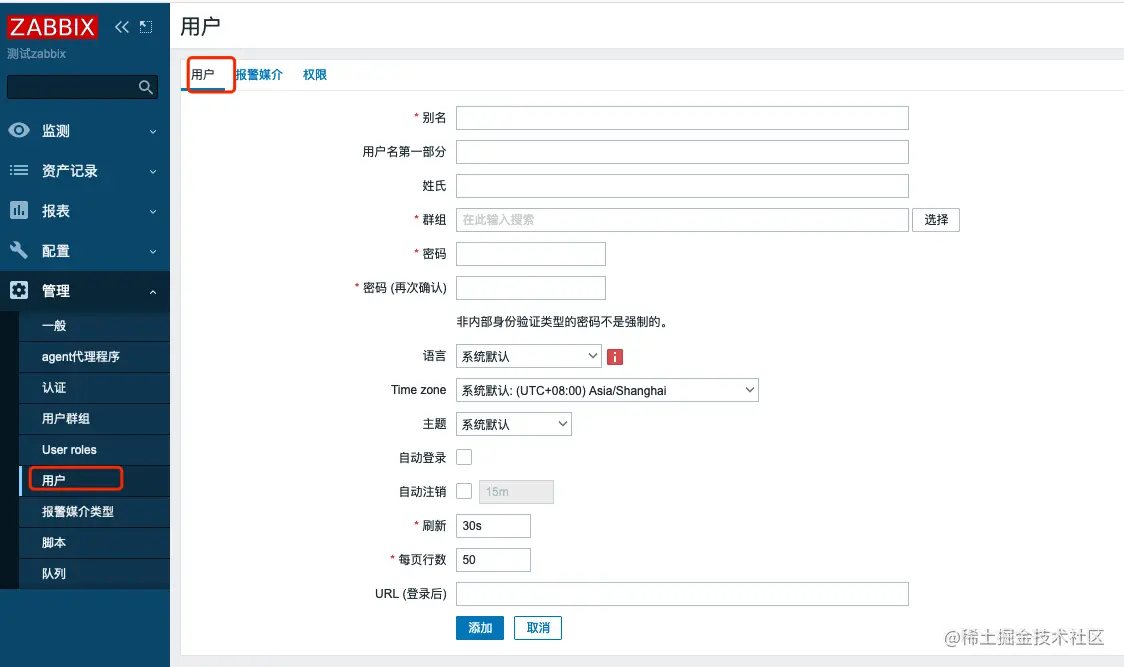Collapse the 管理 menu chevron
Image resolution: width=1124 pixels, height=667 pixels.
pos(153,292)
